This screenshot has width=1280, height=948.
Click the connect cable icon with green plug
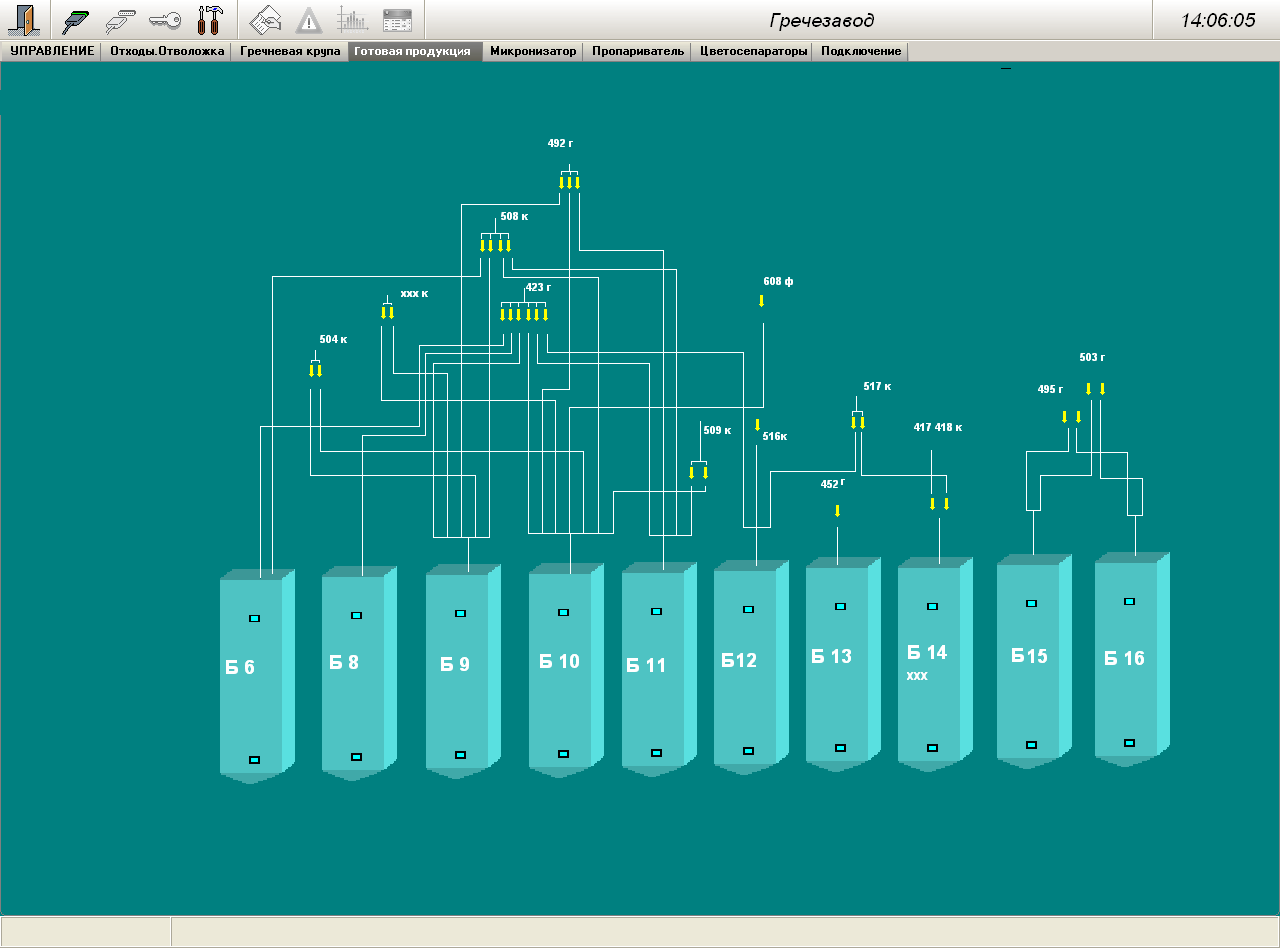point(76,20)
